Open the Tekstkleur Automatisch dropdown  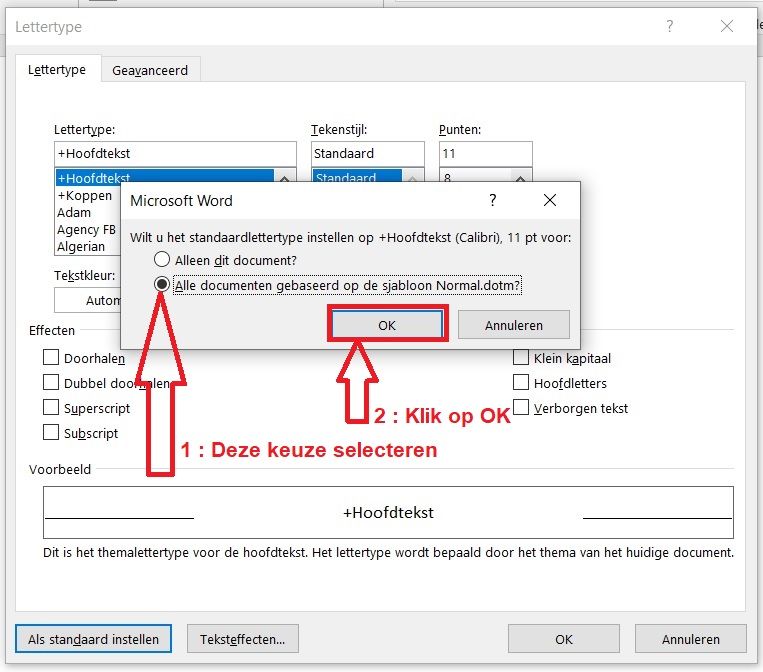(88, 300)
